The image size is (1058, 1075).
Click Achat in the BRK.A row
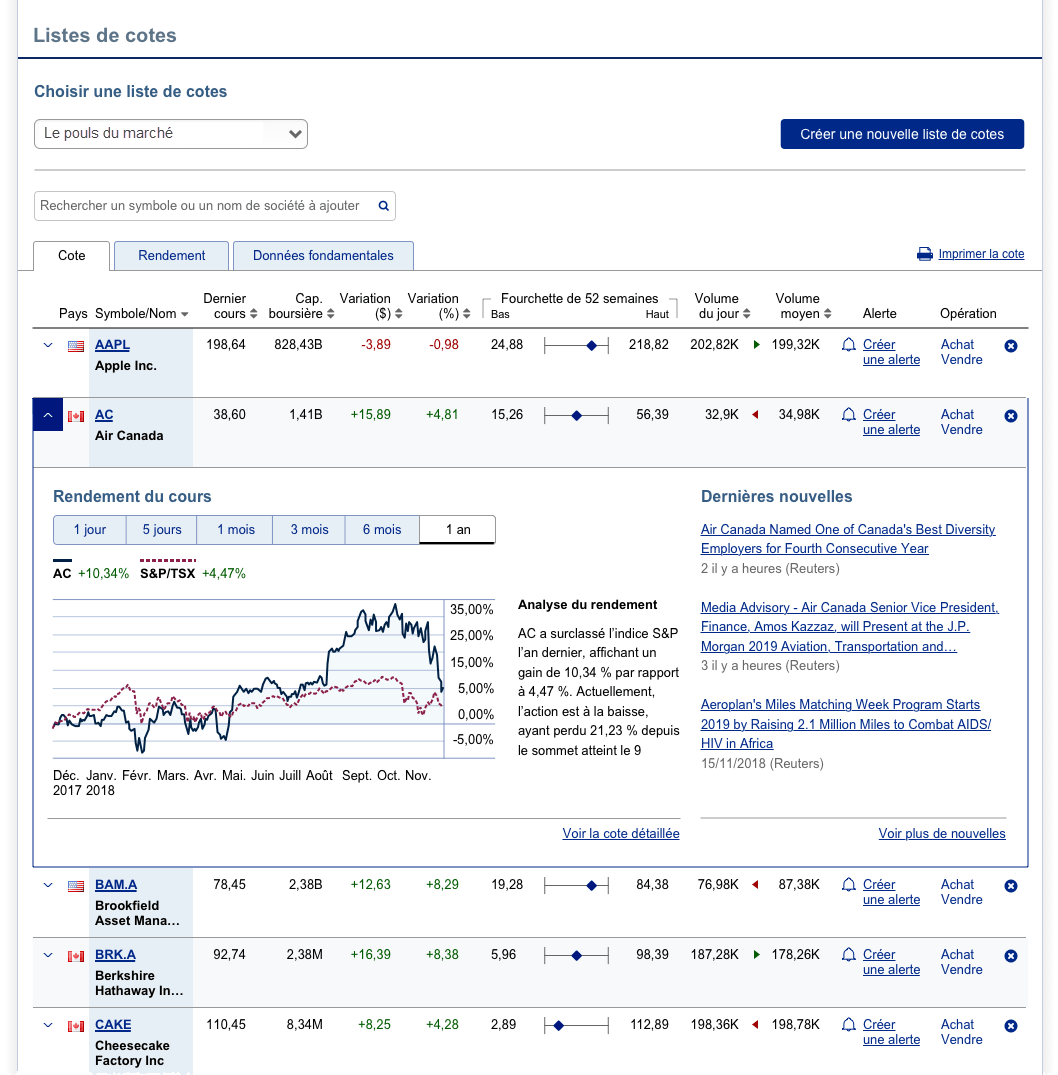pos(957,955)
